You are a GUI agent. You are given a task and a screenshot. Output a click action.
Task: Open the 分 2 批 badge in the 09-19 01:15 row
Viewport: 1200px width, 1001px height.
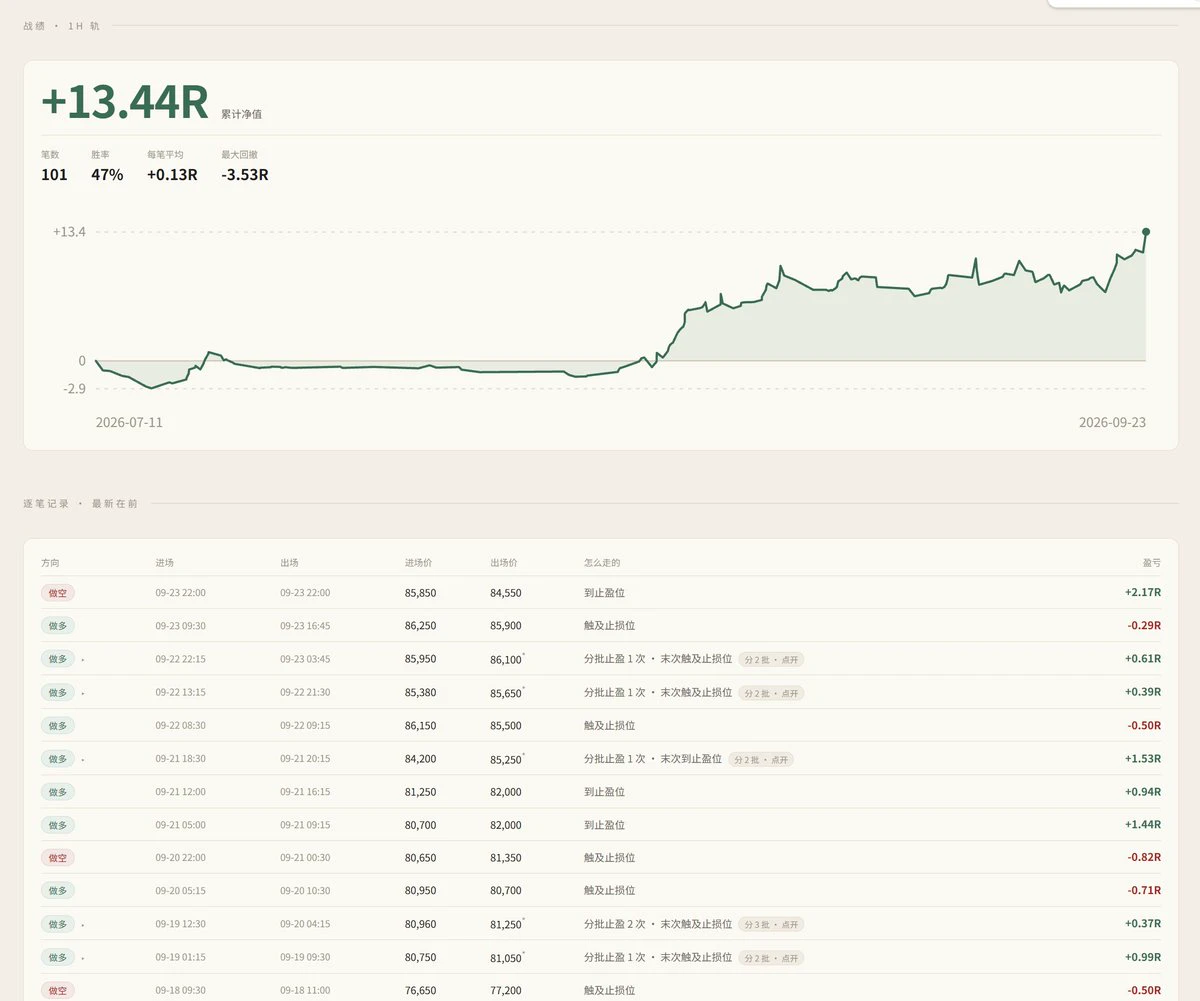tap(771, 957)
